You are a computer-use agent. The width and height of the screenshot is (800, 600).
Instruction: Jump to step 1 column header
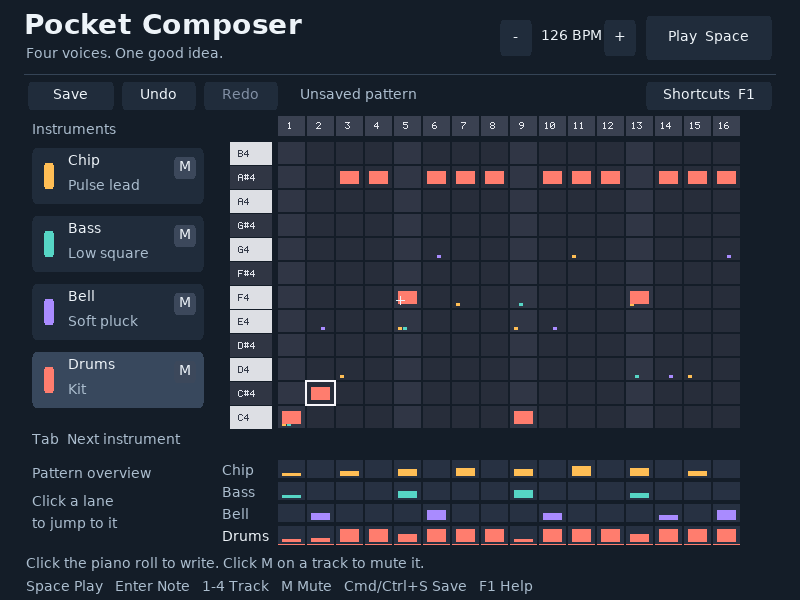(291, 126)
